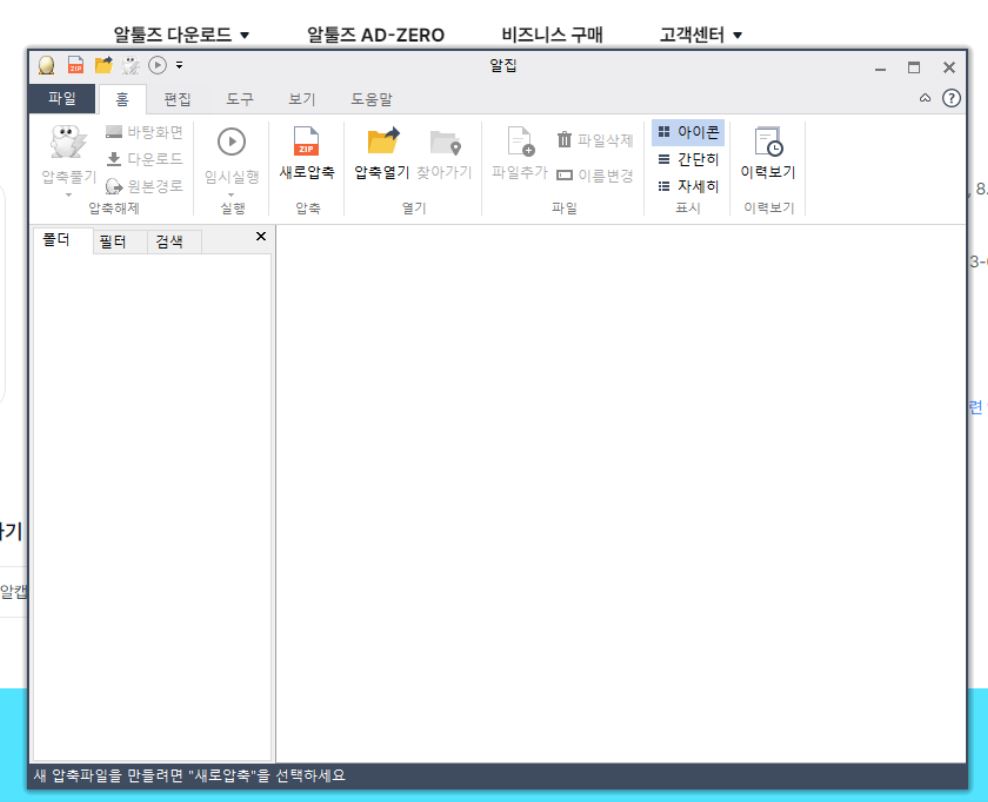Click the extract icon in quick access toolbar
The image size is (988, 802).
(130, 66)
